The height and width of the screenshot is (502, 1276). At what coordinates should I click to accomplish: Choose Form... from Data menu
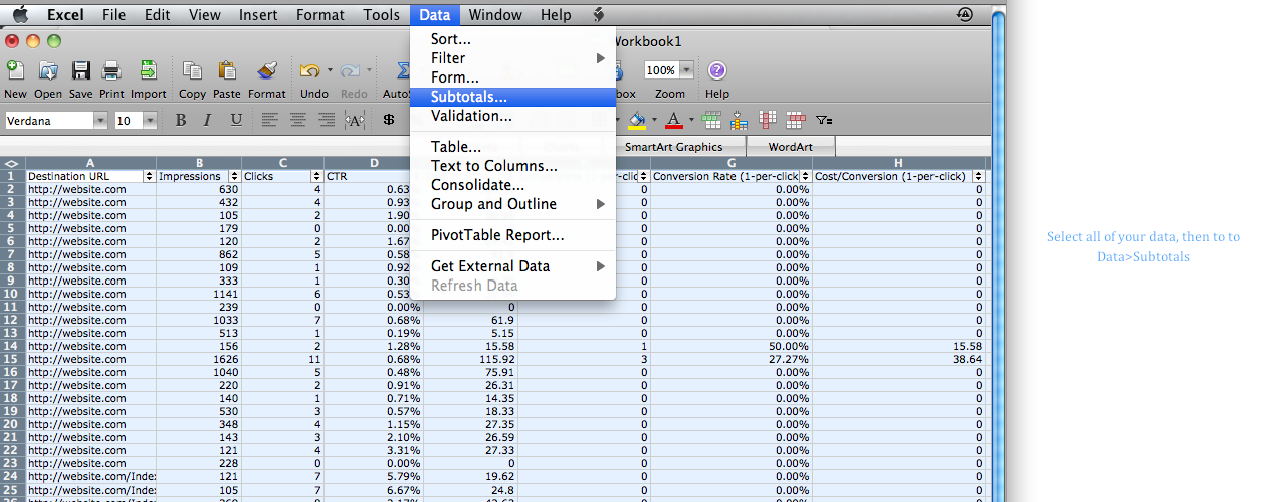coord(513,77)
